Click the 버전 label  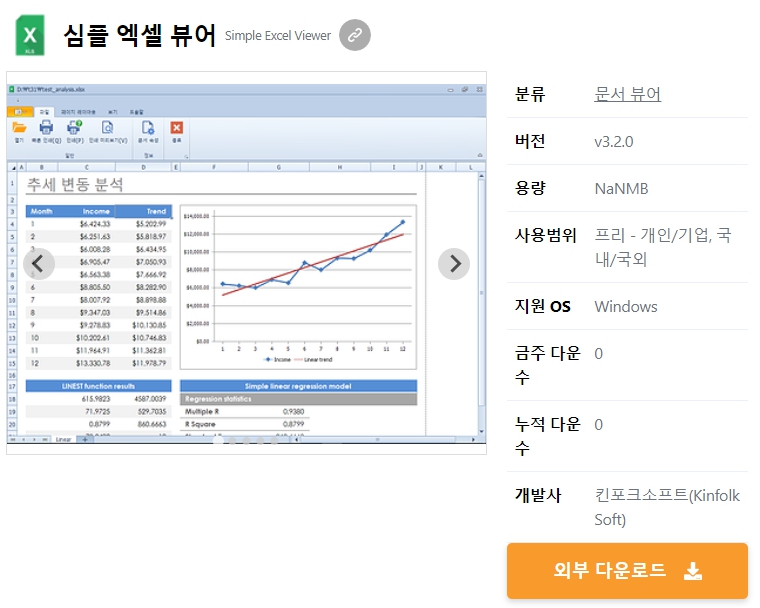click(530, 141)
